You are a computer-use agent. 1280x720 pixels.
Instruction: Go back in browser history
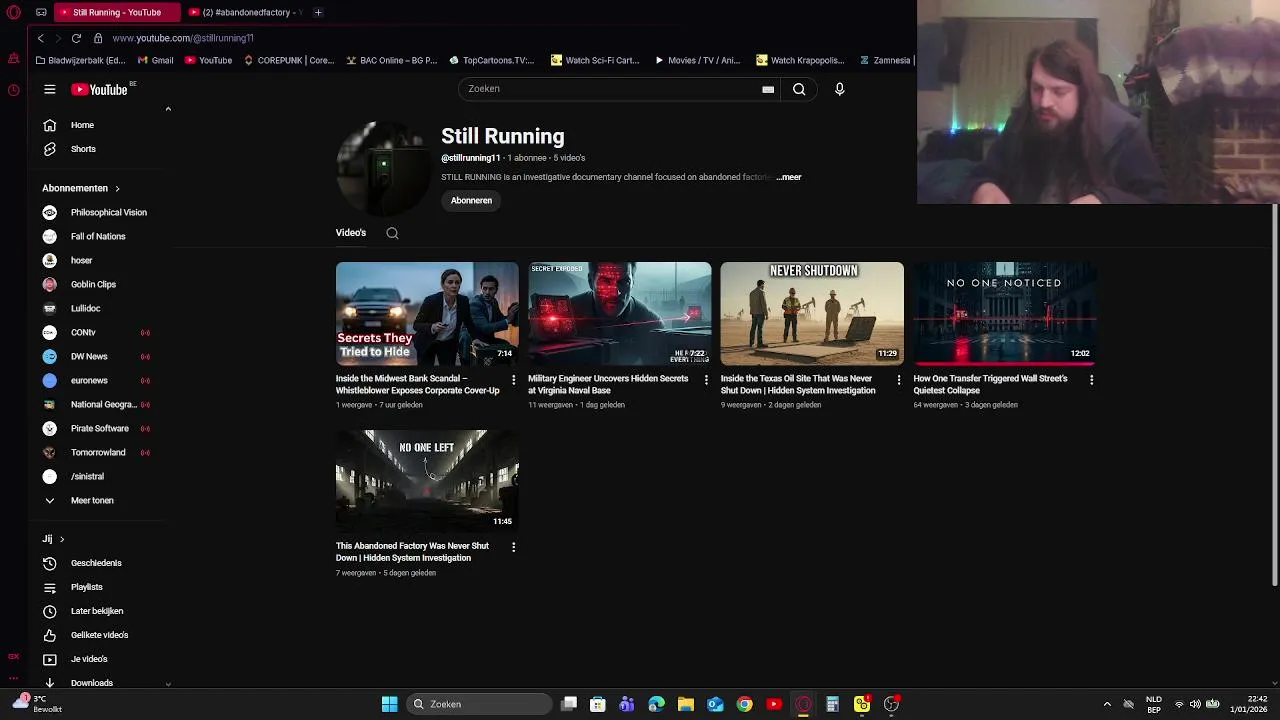[x=40, y=38]
